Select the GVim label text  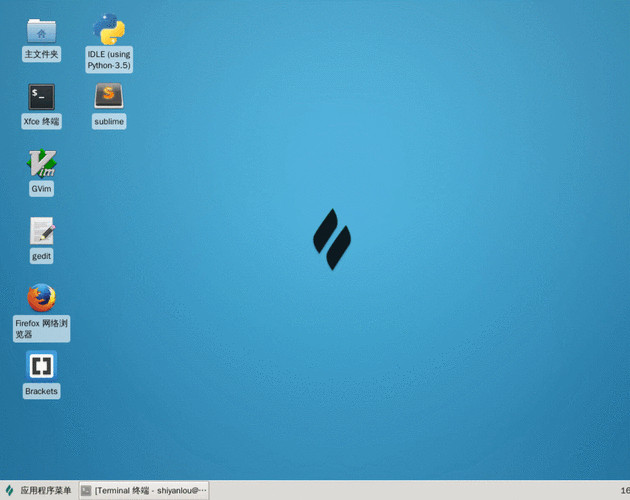pos(41,189)
